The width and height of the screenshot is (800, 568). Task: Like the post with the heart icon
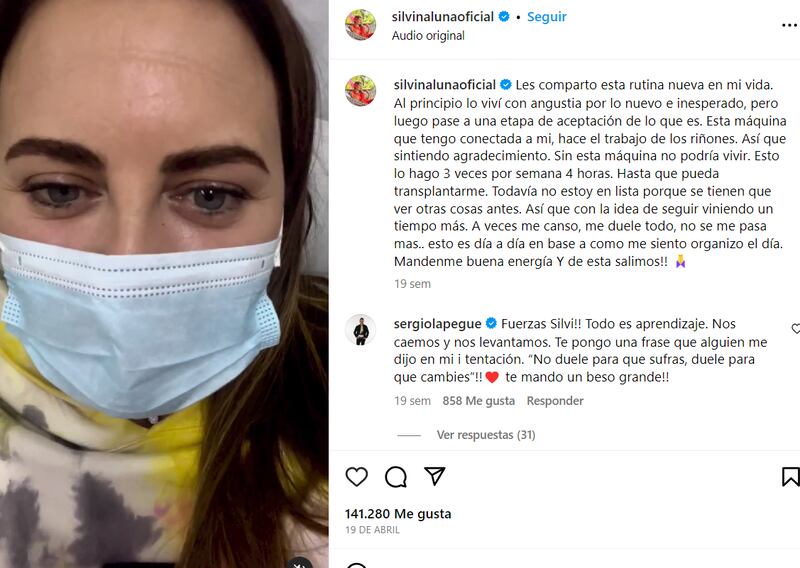click(356, 477)
